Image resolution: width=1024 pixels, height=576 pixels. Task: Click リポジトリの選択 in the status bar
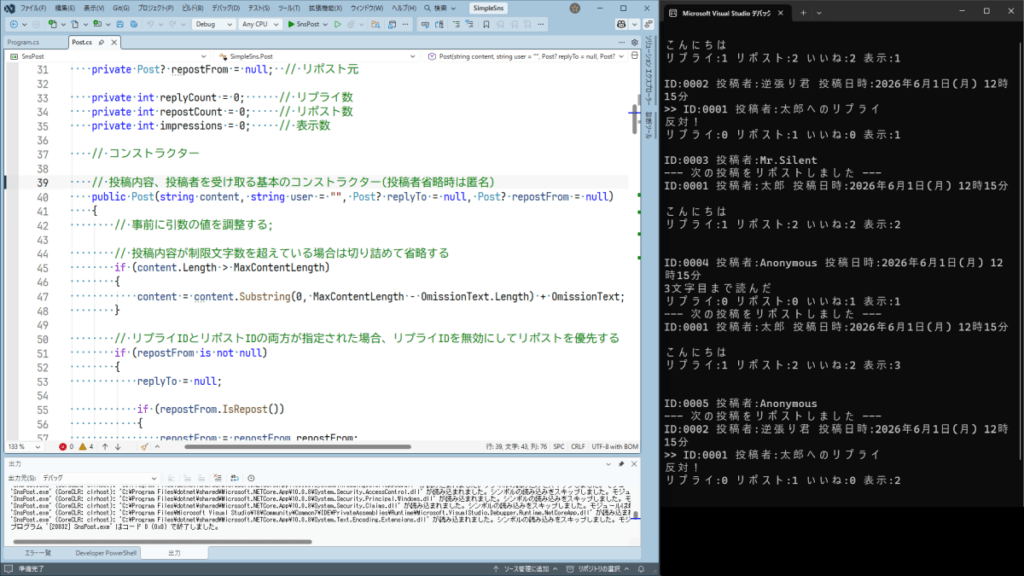599,569
